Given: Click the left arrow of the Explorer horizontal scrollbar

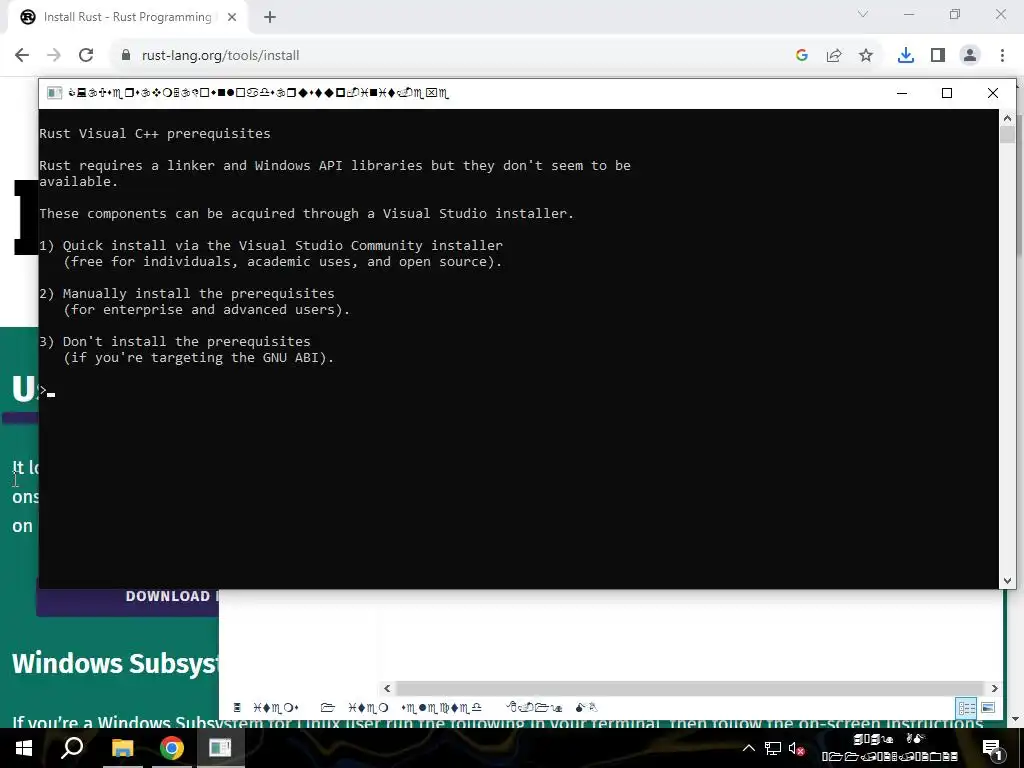Looking at the screenshot, I should click(387, 688).
